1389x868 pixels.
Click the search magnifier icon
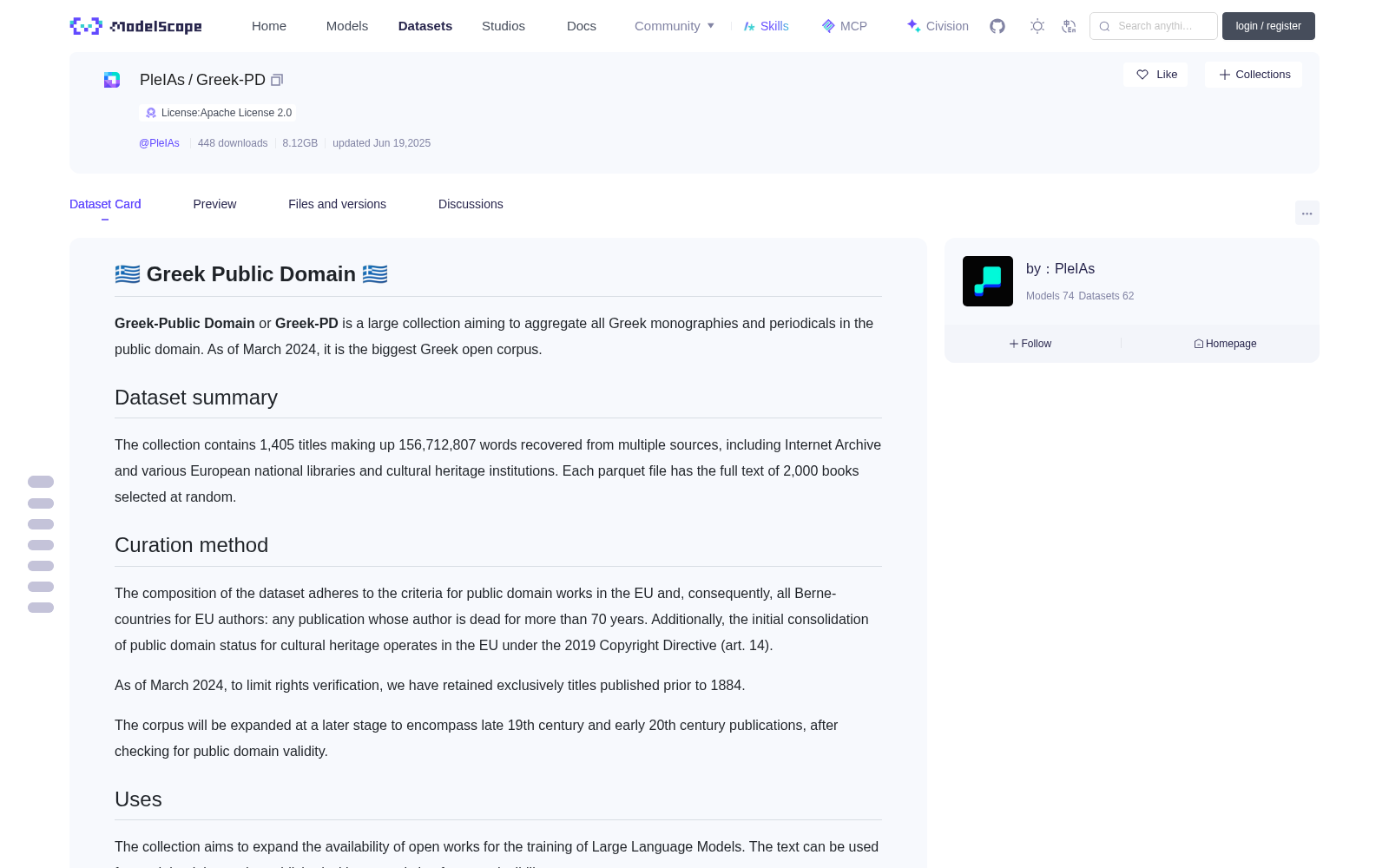(1104, 26)
